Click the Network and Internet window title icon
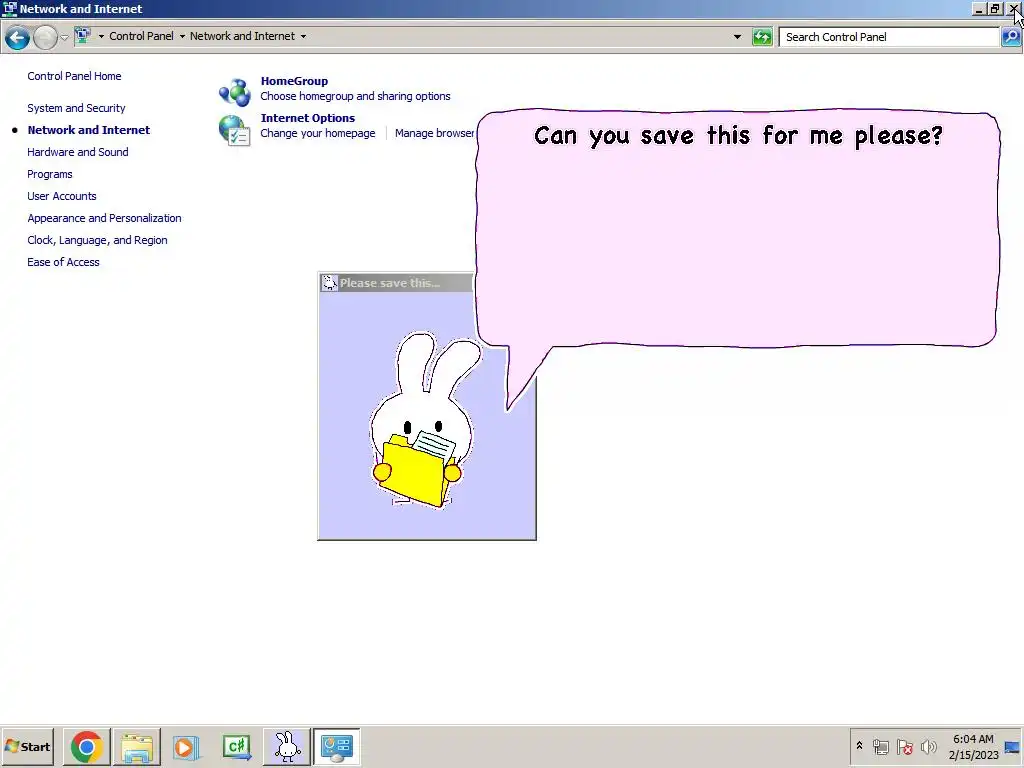This screenshot has height=768, width=1024. coord(9,8)
